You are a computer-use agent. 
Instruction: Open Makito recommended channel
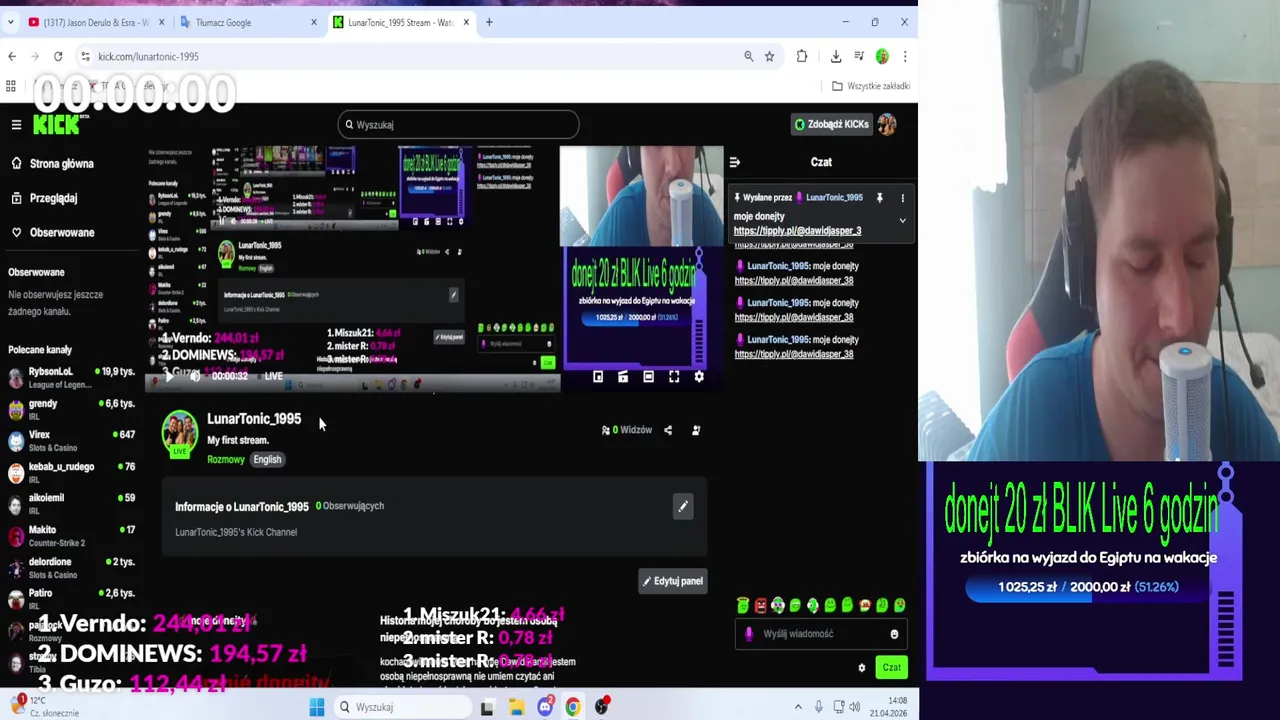[71, 535]
